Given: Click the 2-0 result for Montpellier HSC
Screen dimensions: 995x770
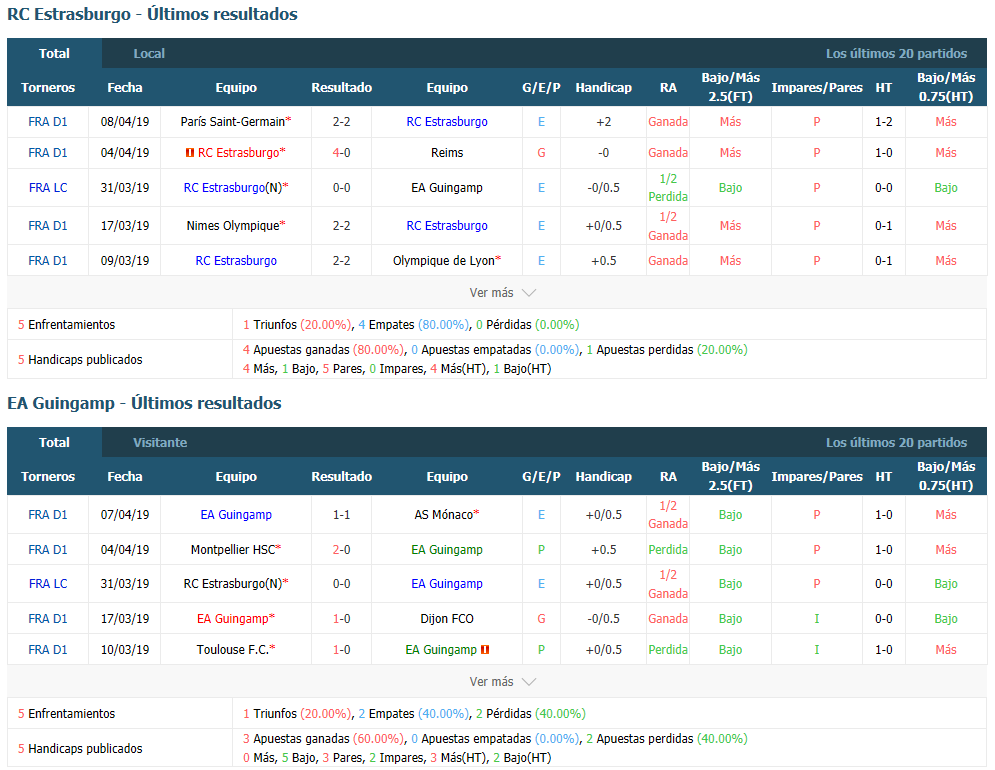Looking at the screenshot, I should (341, 550).
